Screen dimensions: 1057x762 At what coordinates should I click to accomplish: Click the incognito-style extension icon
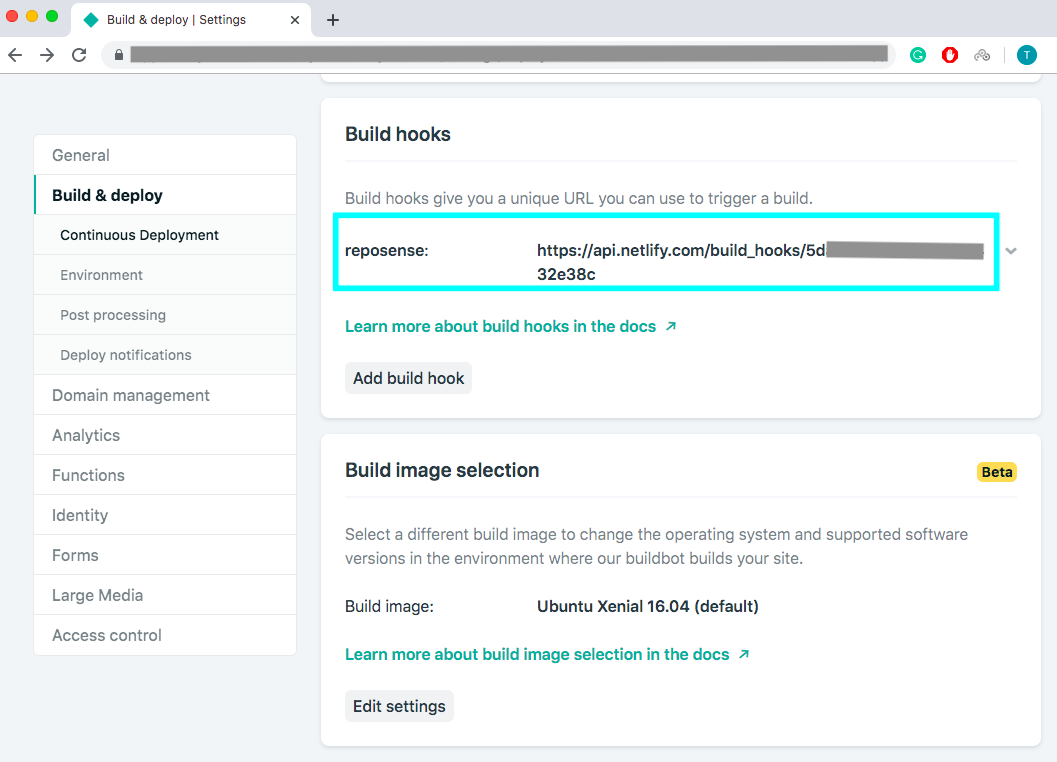click(x=982, y=55)
